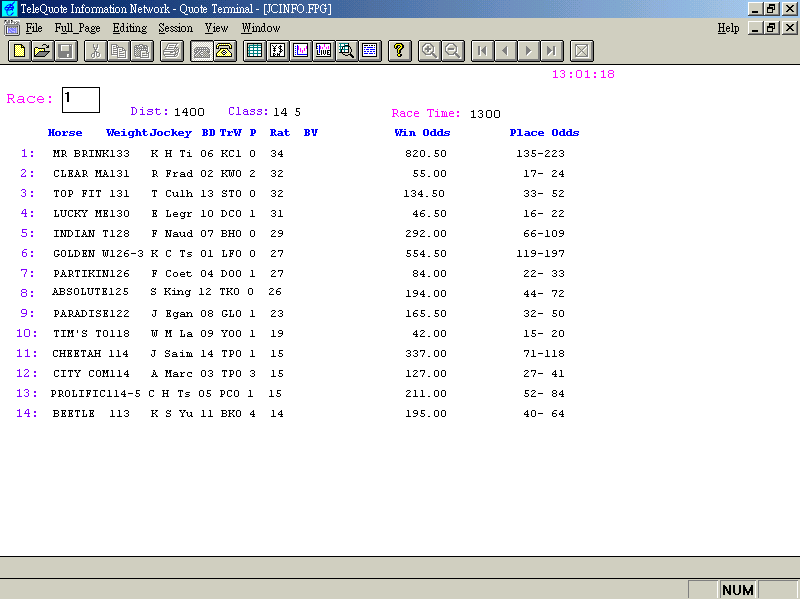Click the NUM status bar indicator
The width and height of the screenshot is (800, 600).
[738, 590]
